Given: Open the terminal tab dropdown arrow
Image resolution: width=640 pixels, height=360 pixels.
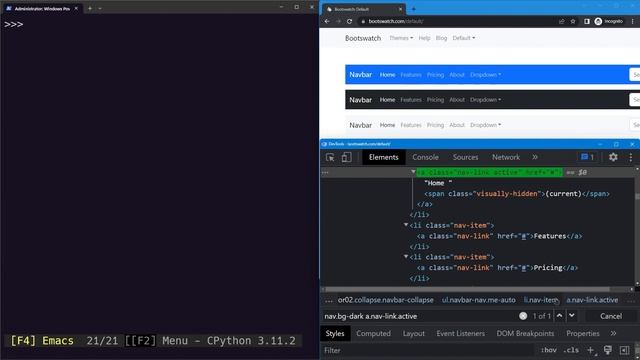Looking at the screenshot, I should click(100, 8).
